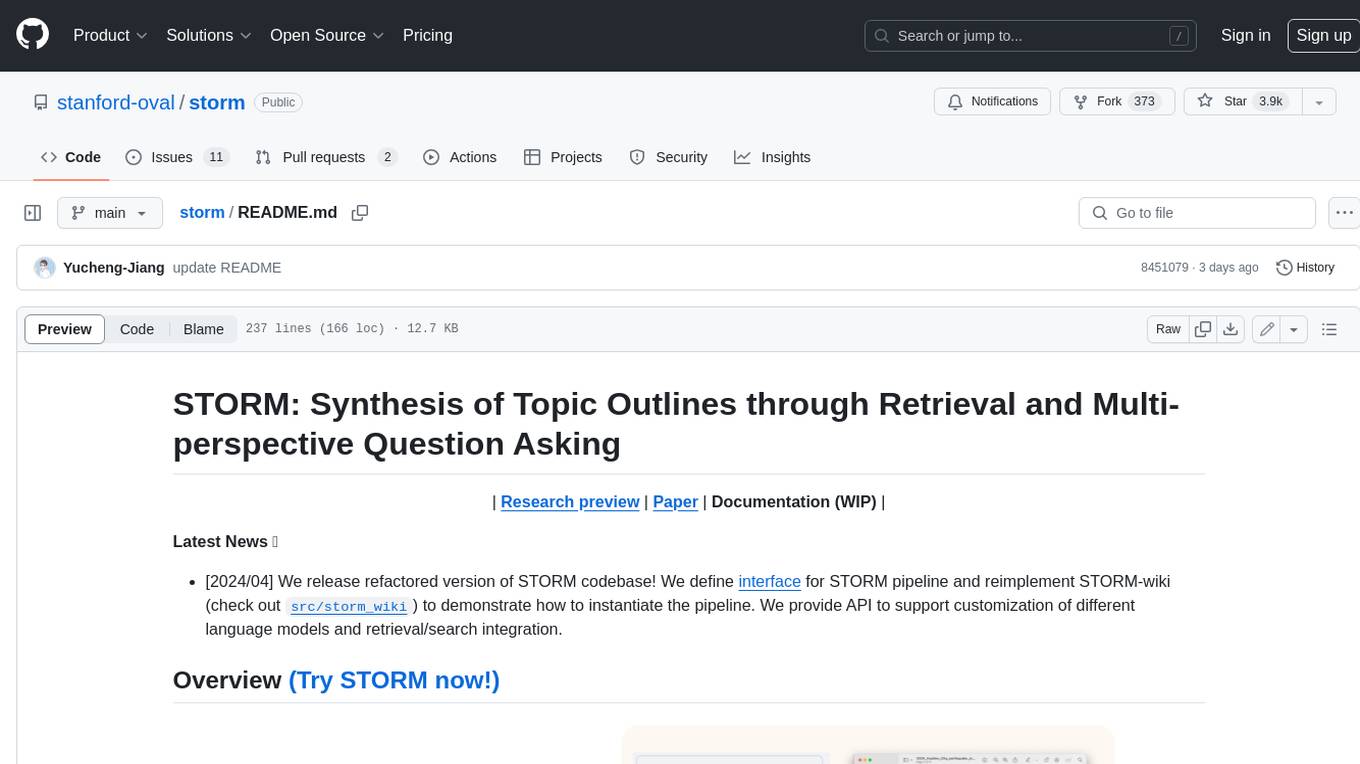
Task: Open the Research preview link
Action: (570, 502)
